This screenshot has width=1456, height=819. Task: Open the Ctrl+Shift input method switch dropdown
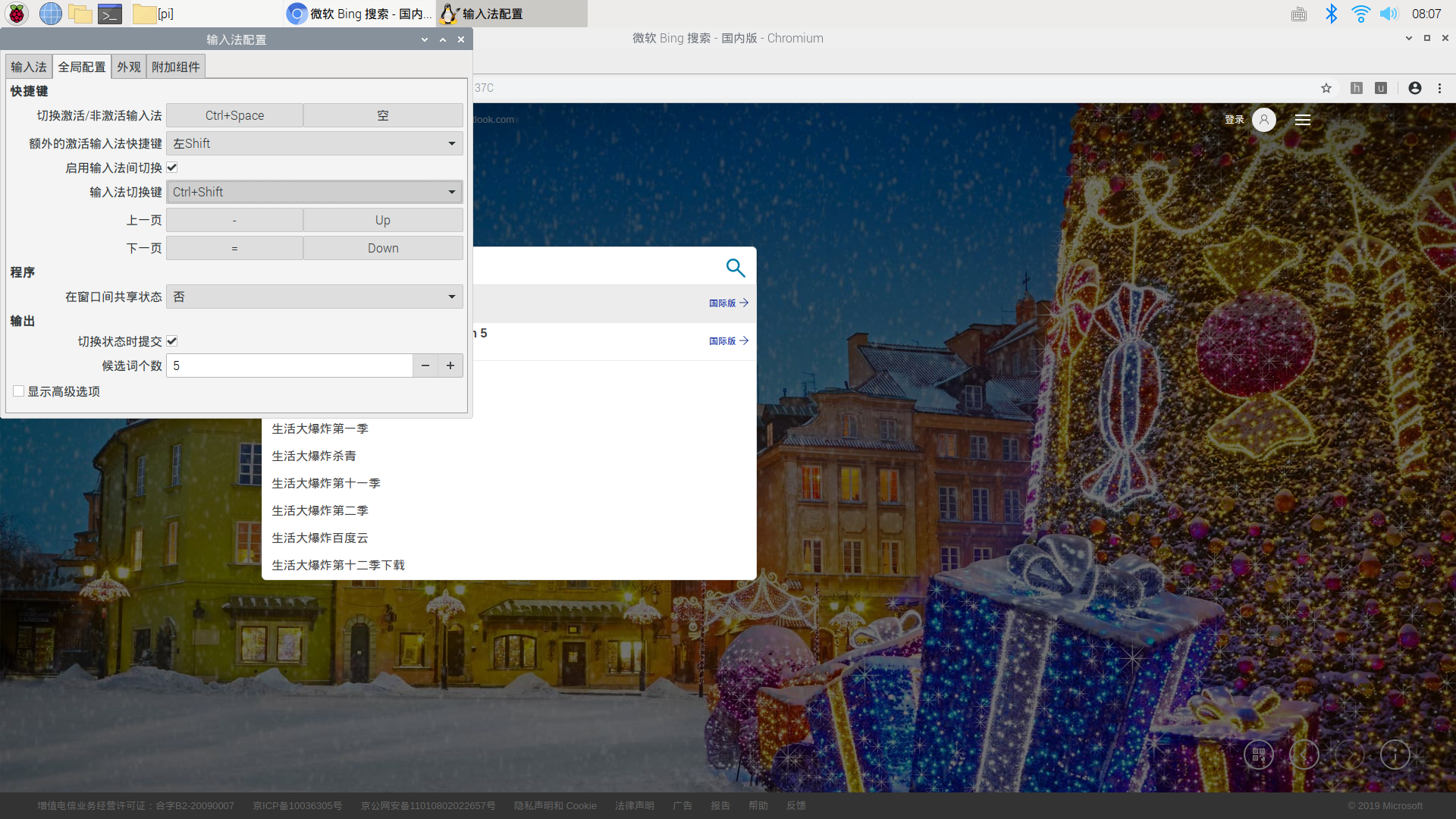coord(314,192)
